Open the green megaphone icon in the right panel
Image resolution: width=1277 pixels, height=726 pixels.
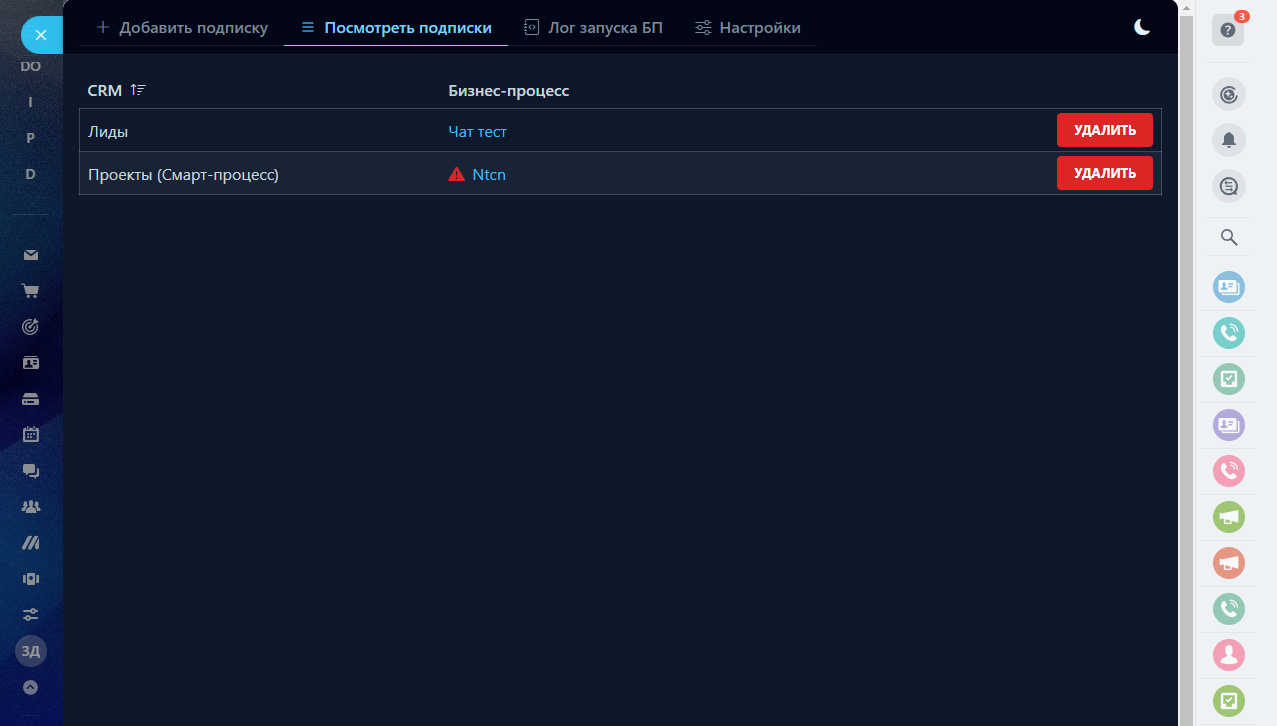click(x=1229, y=517)
